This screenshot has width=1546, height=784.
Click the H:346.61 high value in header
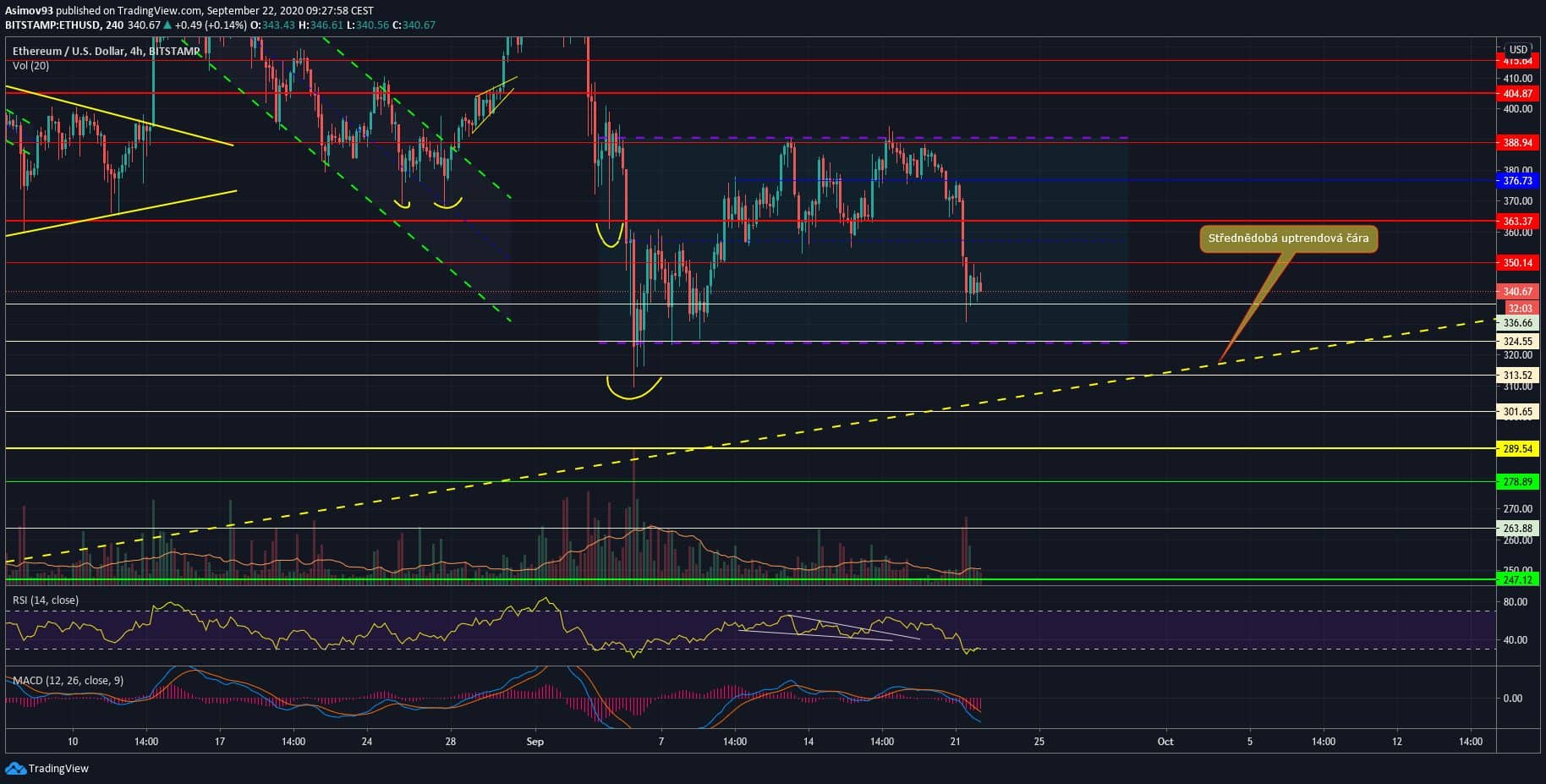click(321, 25)
